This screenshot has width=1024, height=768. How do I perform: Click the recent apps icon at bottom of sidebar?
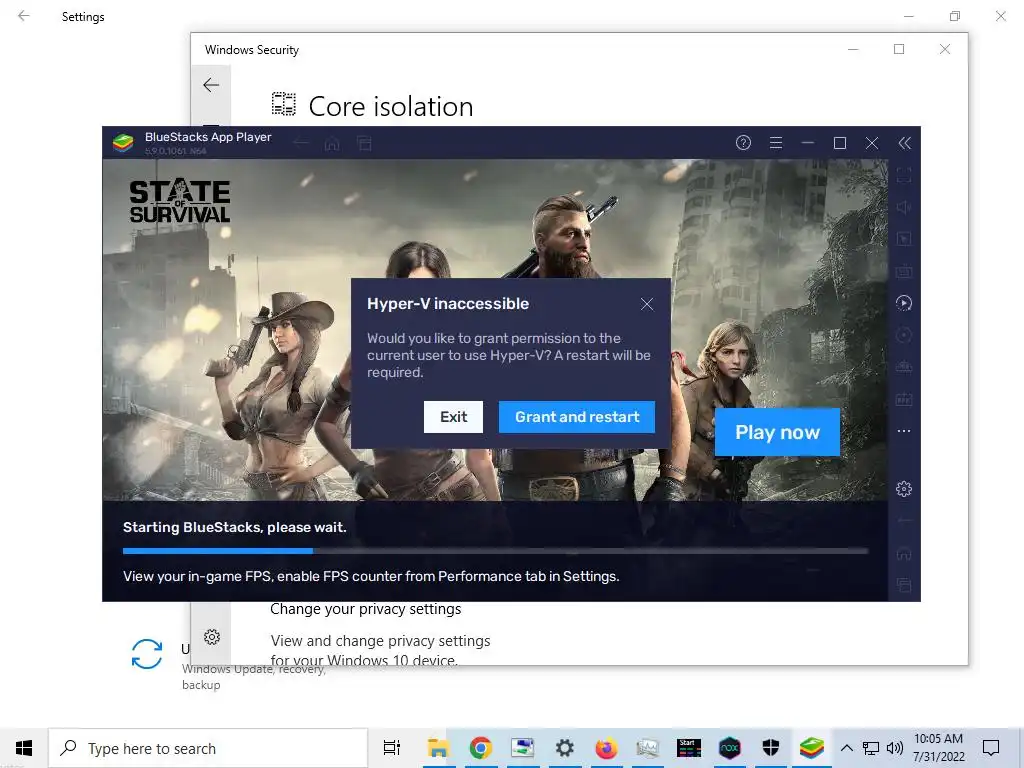click(x=904, y=585)
